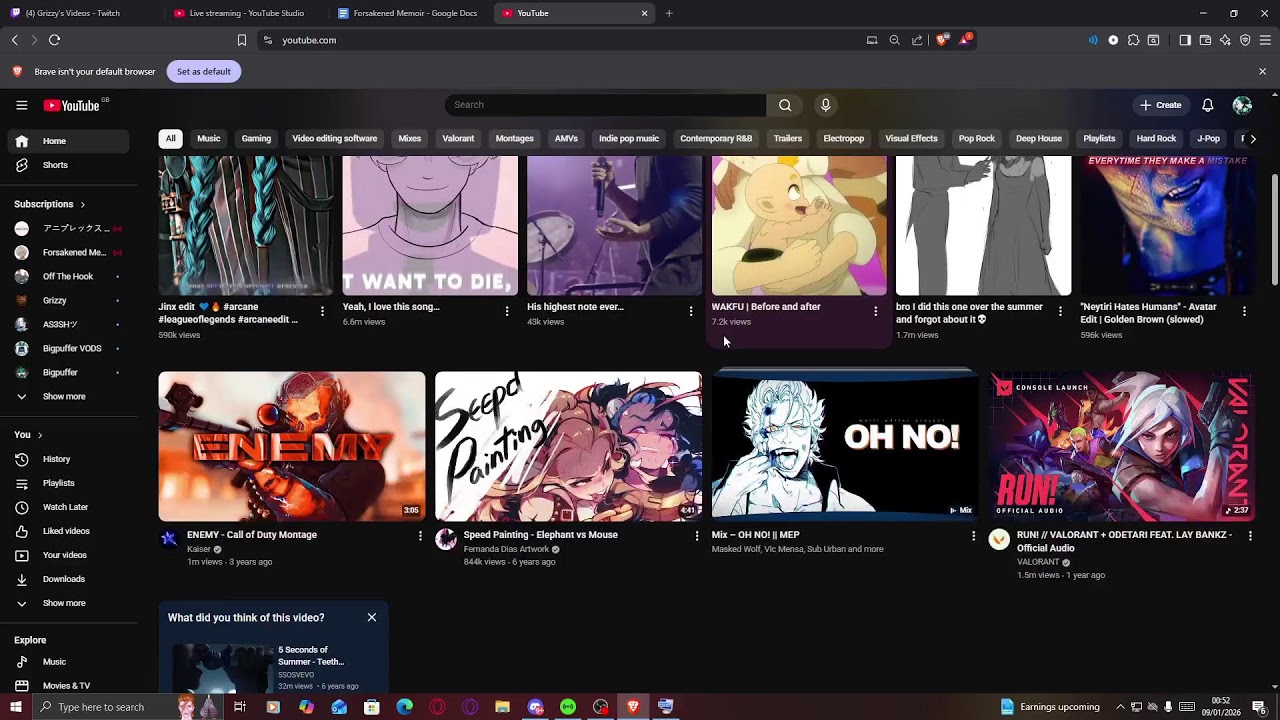Go to Home in the sidebar
Viewport: 1280px width, 720px height.
pos(68,141)
